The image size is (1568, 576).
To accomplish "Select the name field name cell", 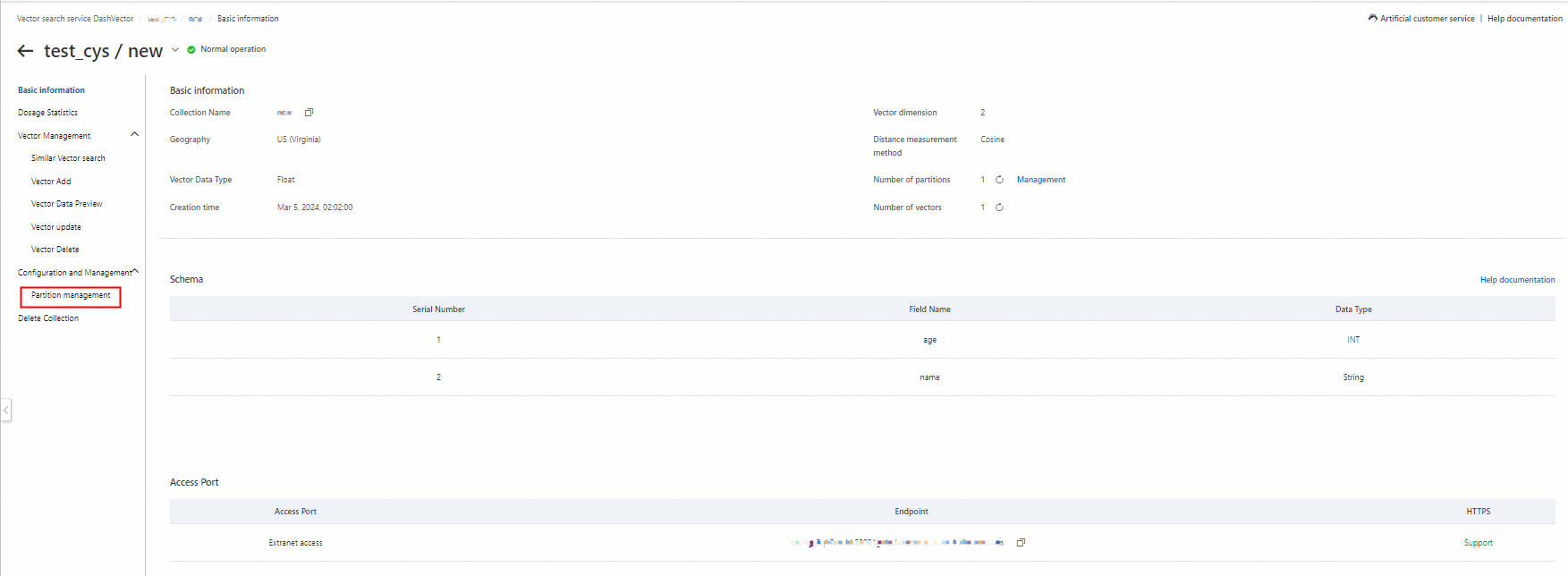I will pyautogui.click(x=929, y=377).
